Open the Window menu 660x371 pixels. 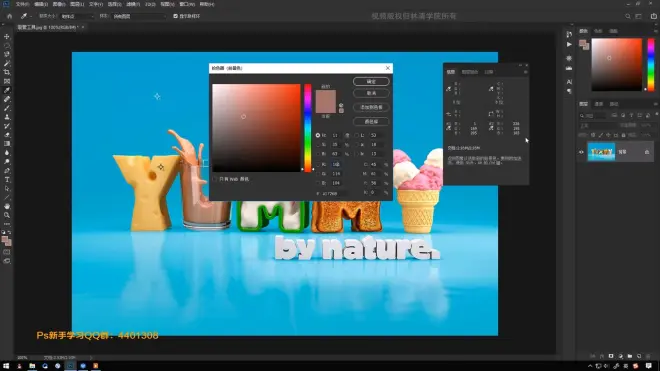click(x=187, y=4)
